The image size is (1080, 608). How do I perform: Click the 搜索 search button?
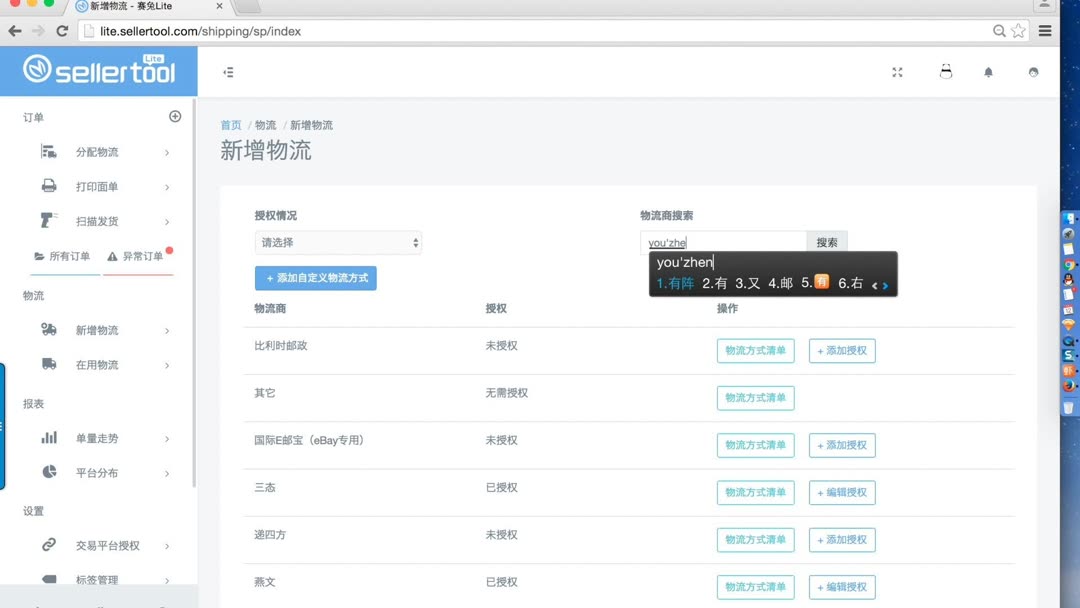coord(827,241)
